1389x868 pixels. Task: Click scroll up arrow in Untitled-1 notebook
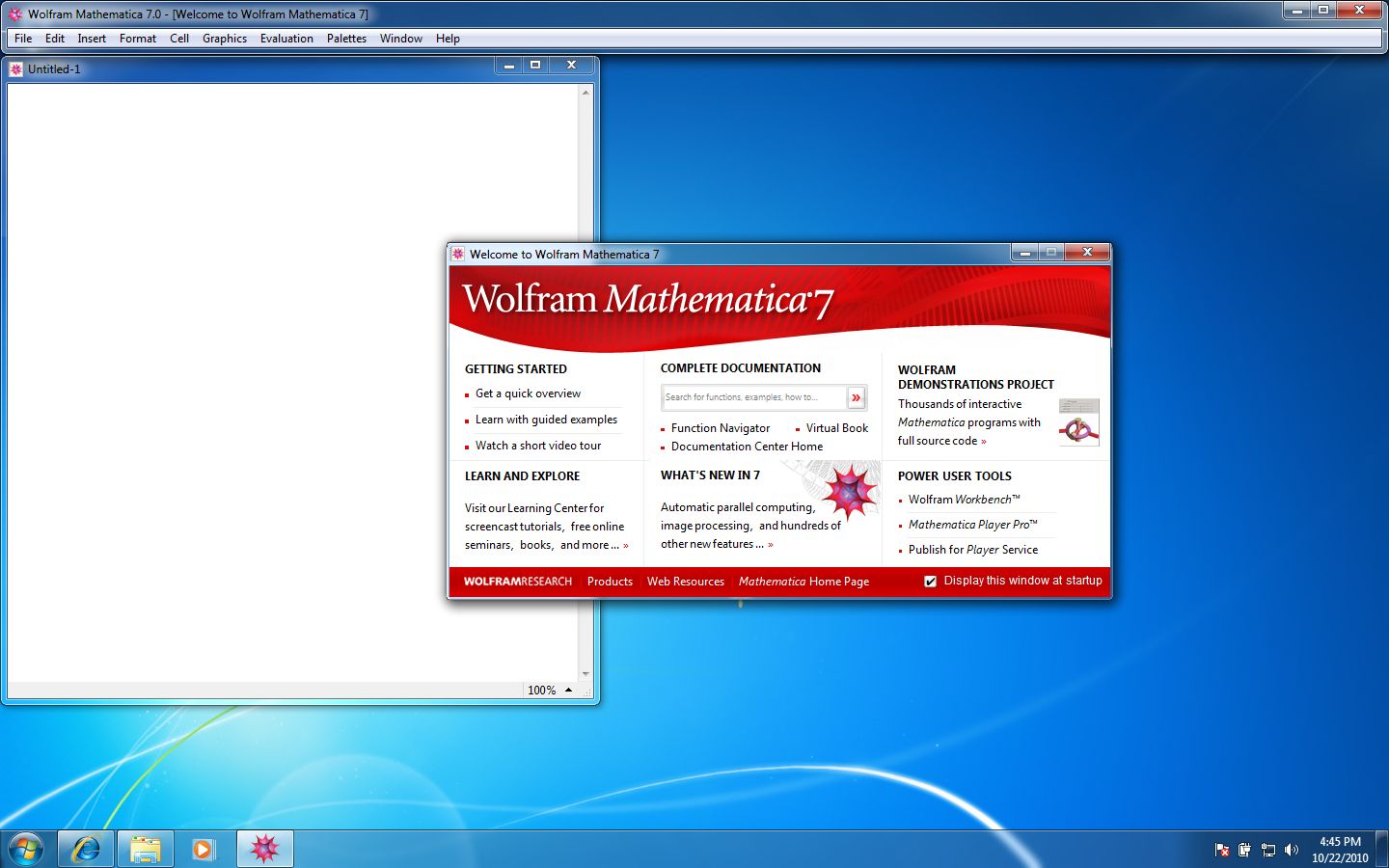click(586, 93)
